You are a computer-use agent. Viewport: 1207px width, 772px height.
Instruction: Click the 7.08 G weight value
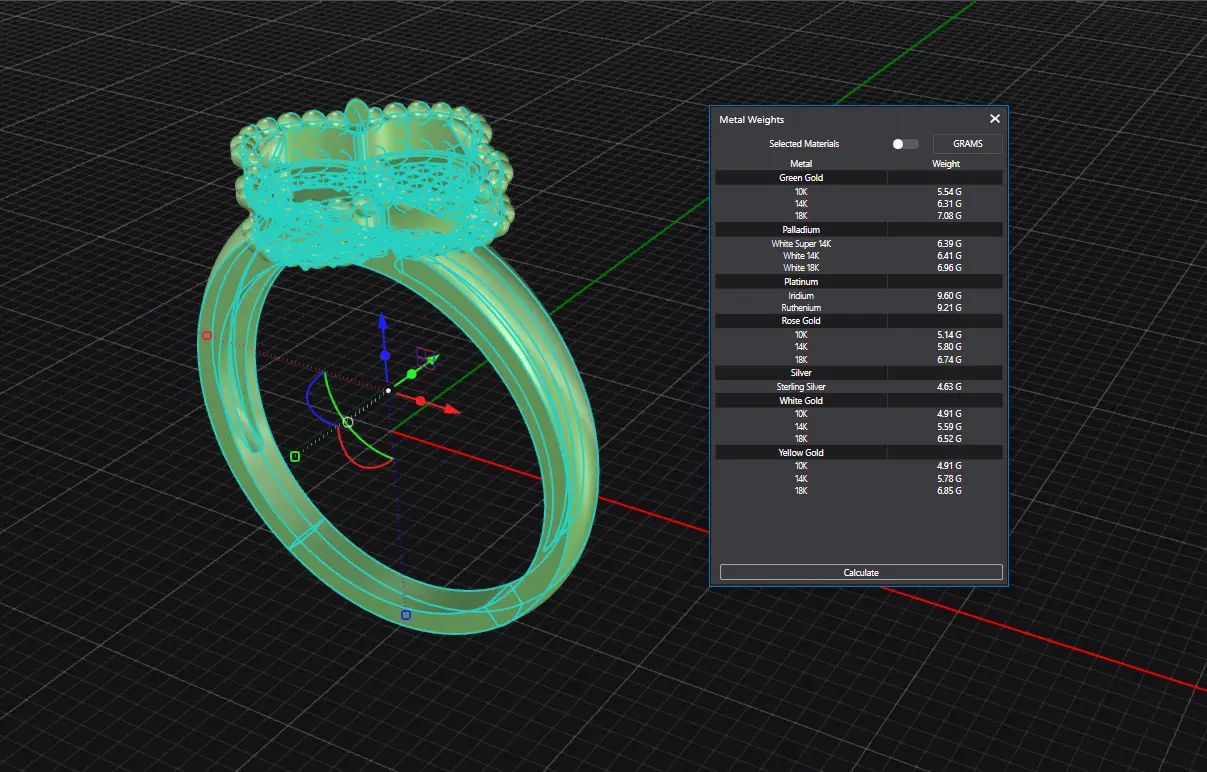pyautogui.click(x=949, y=216)
